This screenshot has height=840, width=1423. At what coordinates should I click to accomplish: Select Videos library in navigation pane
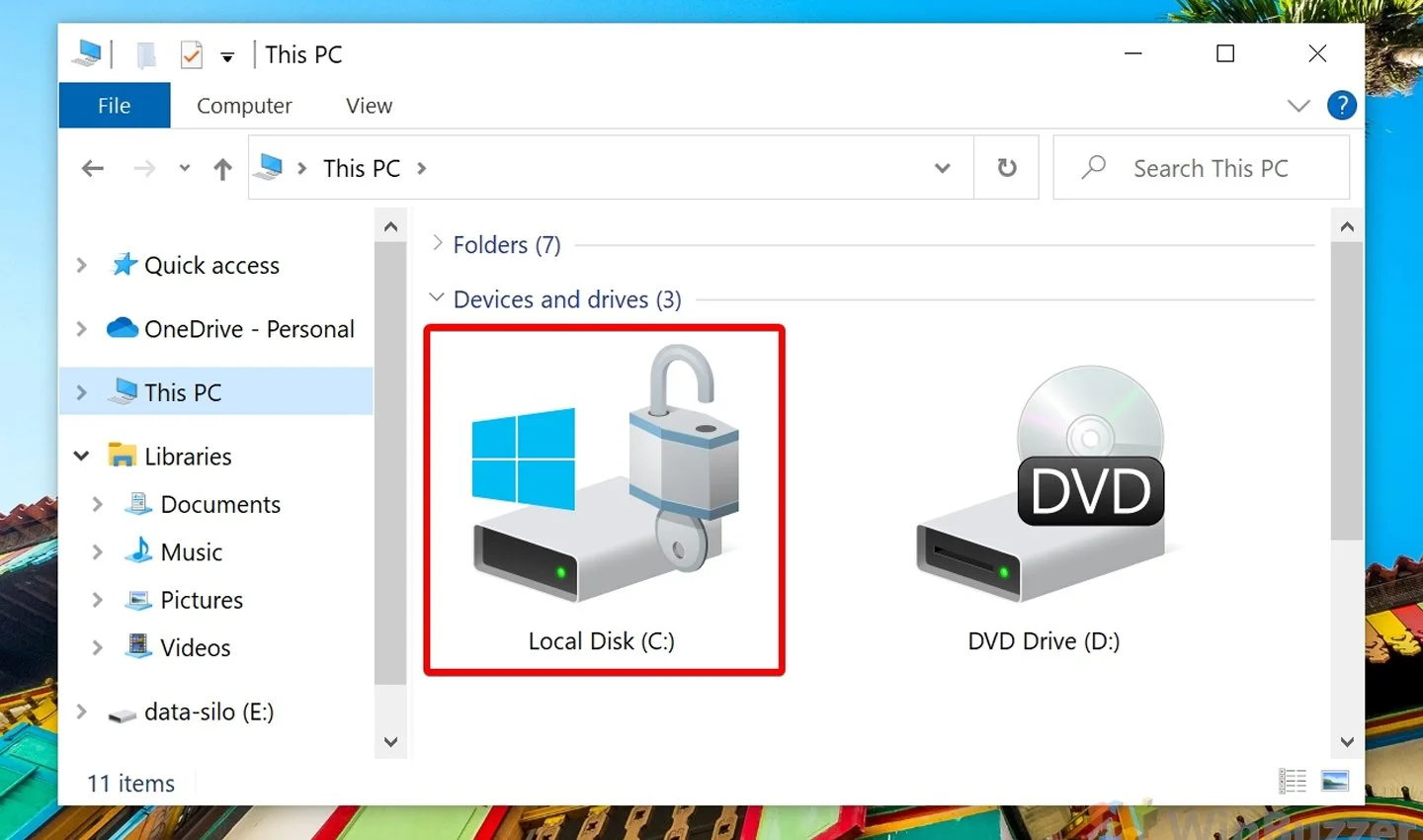click(x=196, y=647)
